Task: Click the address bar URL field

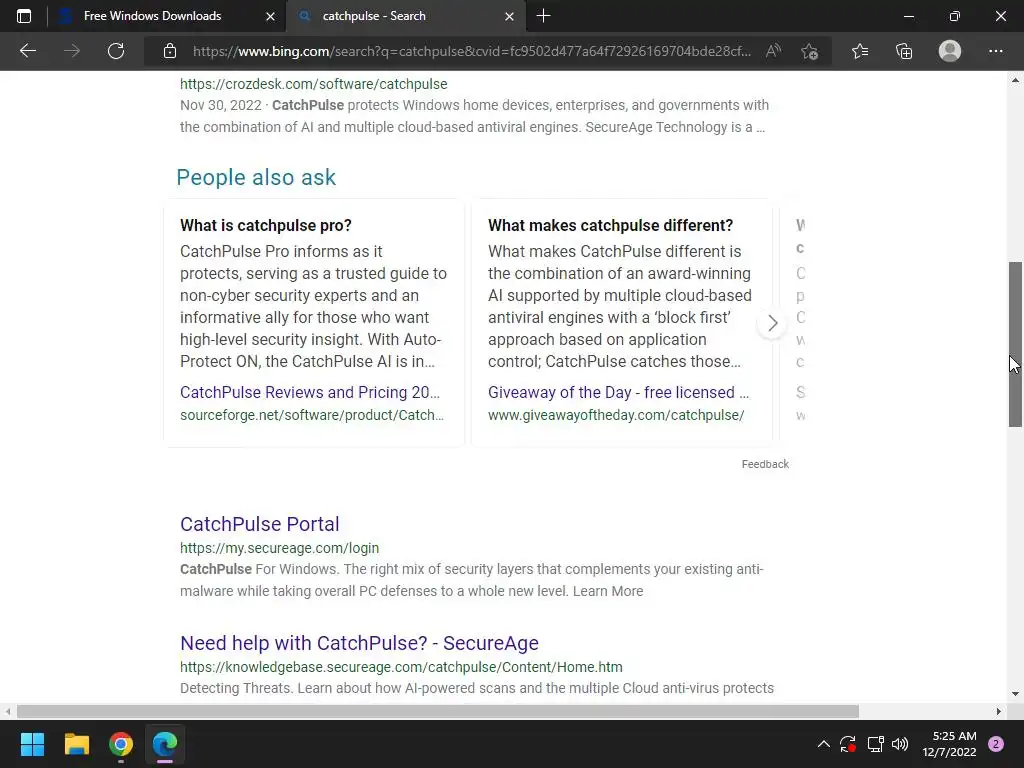Action: coord(472,51)
